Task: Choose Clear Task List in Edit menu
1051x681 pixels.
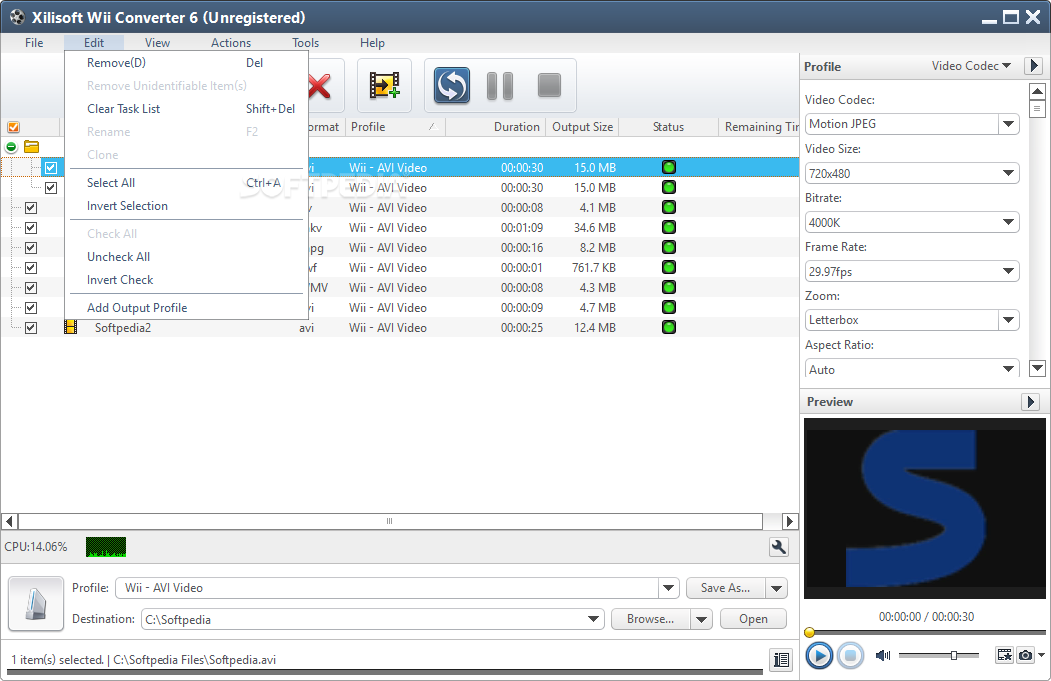Action: point(186,109)
